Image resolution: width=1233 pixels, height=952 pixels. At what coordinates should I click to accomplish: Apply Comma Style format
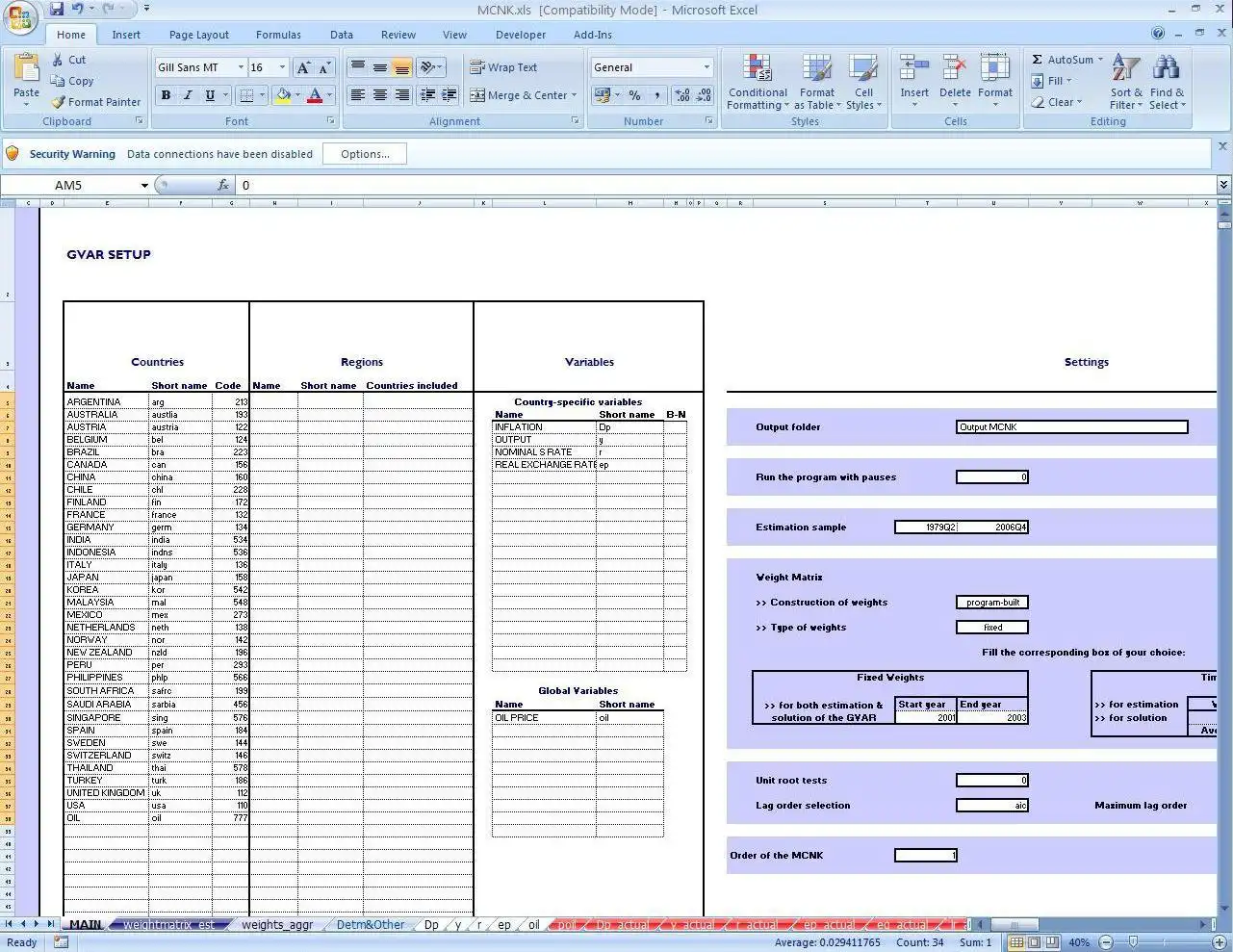tap(656, 95)
